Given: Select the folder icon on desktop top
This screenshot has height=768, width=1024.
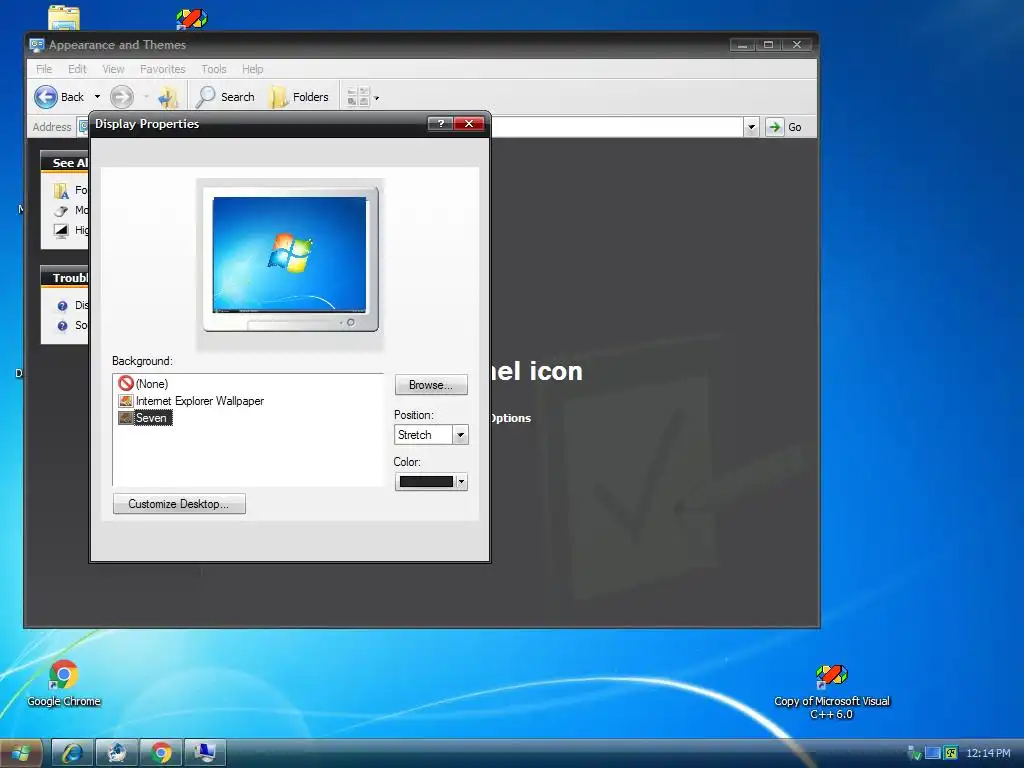Looking at the screenshot, I should tap(64, 18).
